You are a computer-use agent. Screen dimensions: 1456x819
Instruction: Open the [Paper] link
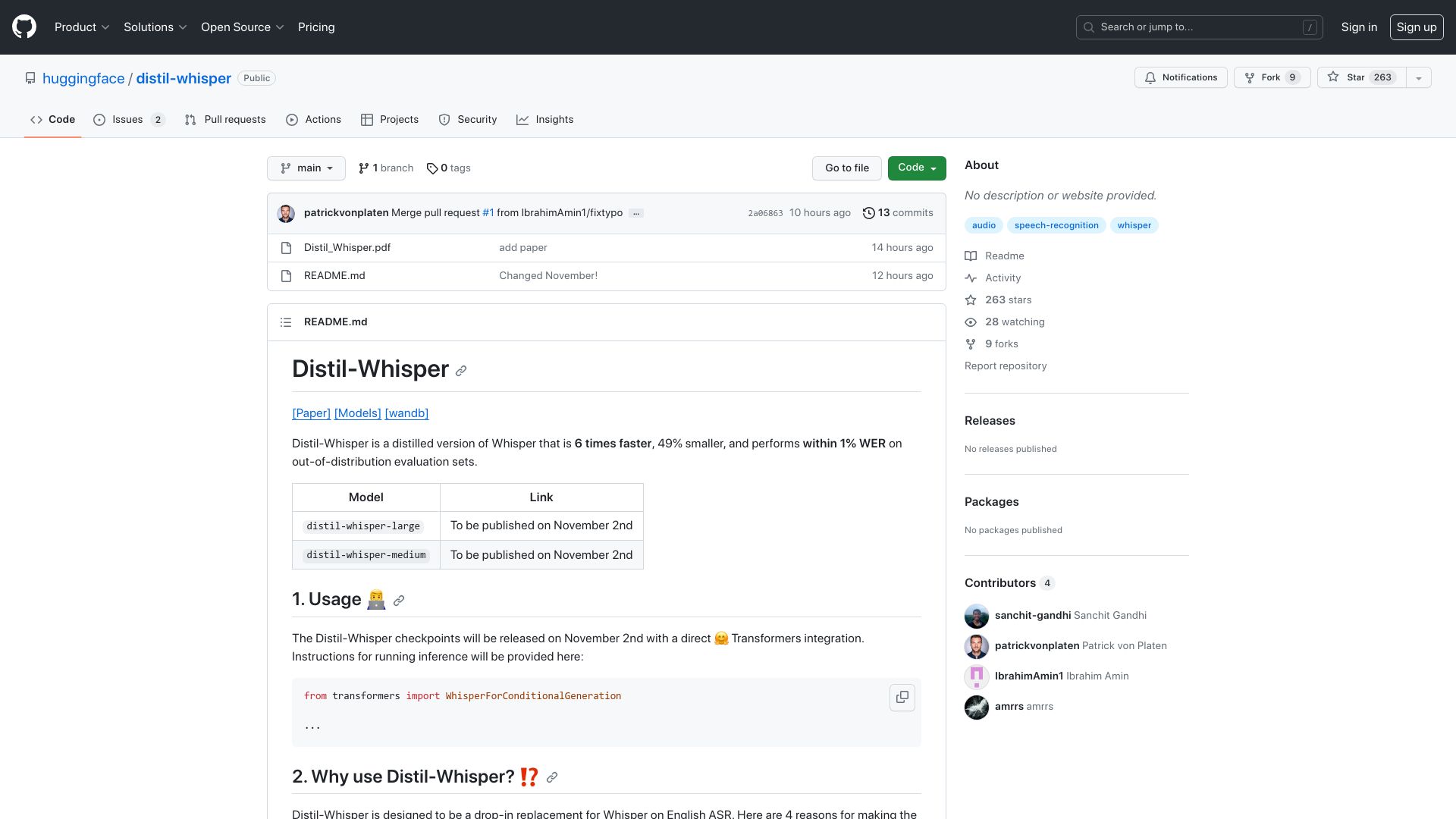311,413
